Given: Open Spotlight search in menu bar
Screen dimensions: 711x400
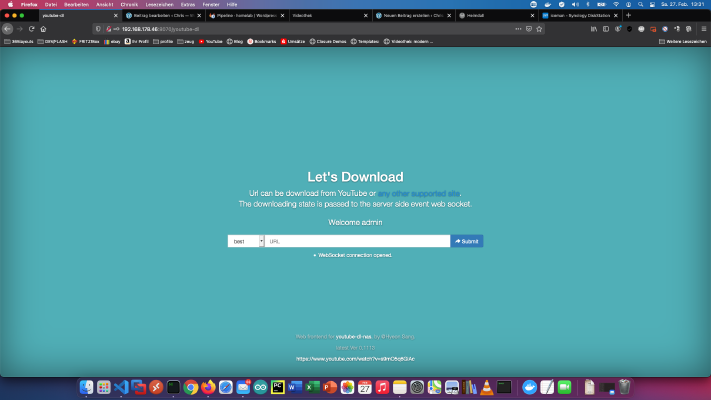Looking at the screenshot, I should pos(640,5).
